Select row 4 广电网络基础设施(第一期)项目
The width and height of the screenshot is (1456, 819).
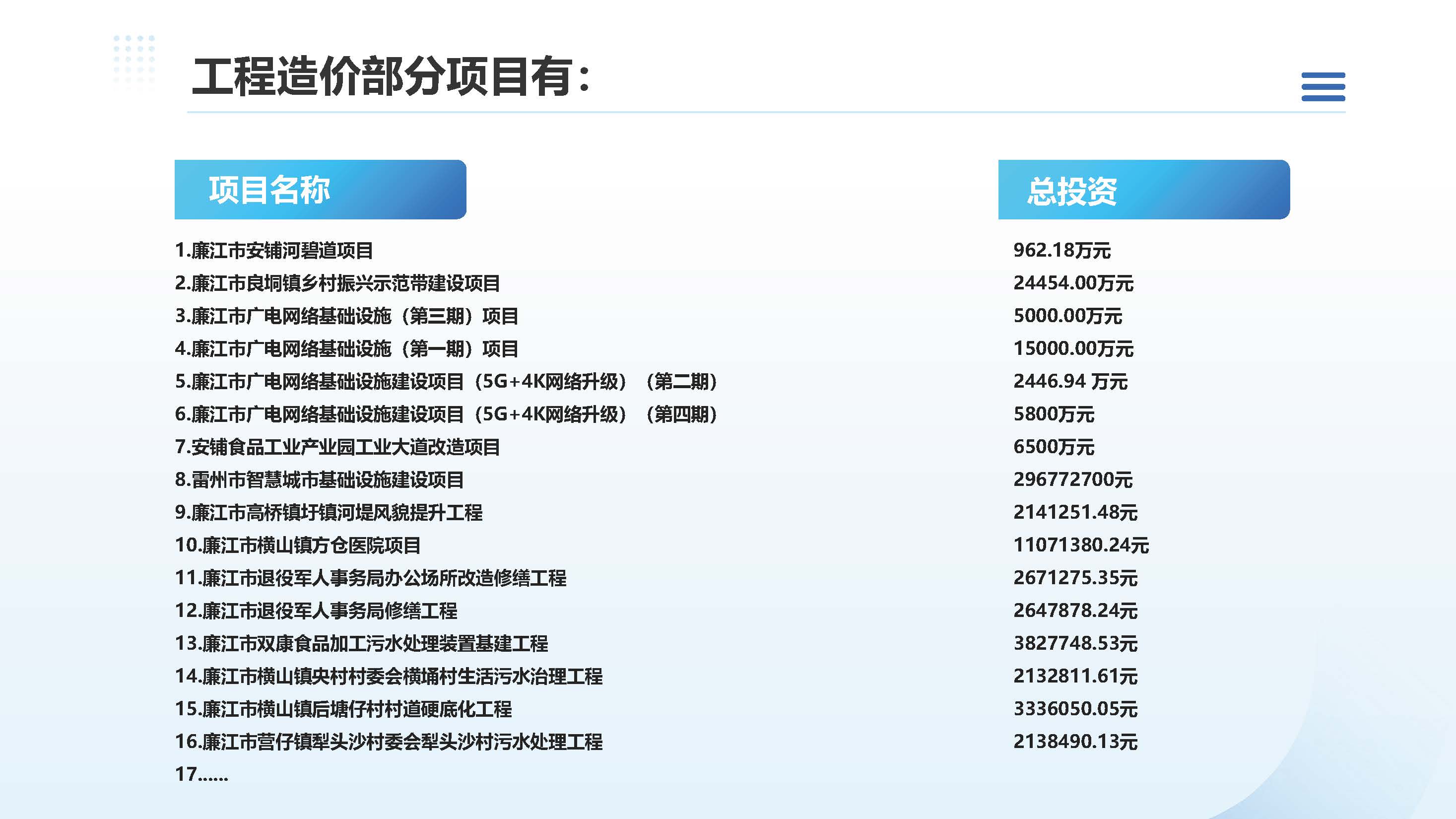pos(346,349)
